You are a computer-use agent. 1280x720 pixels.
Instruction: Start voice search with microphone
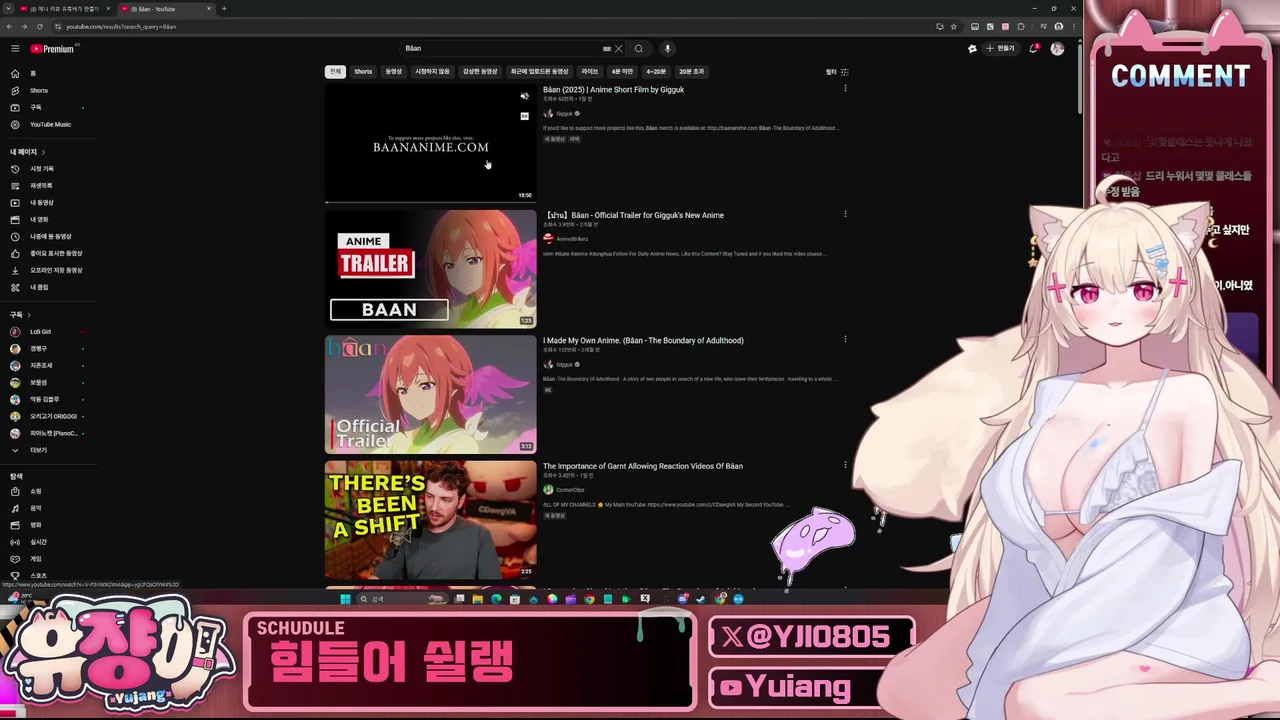pos(667,48)
